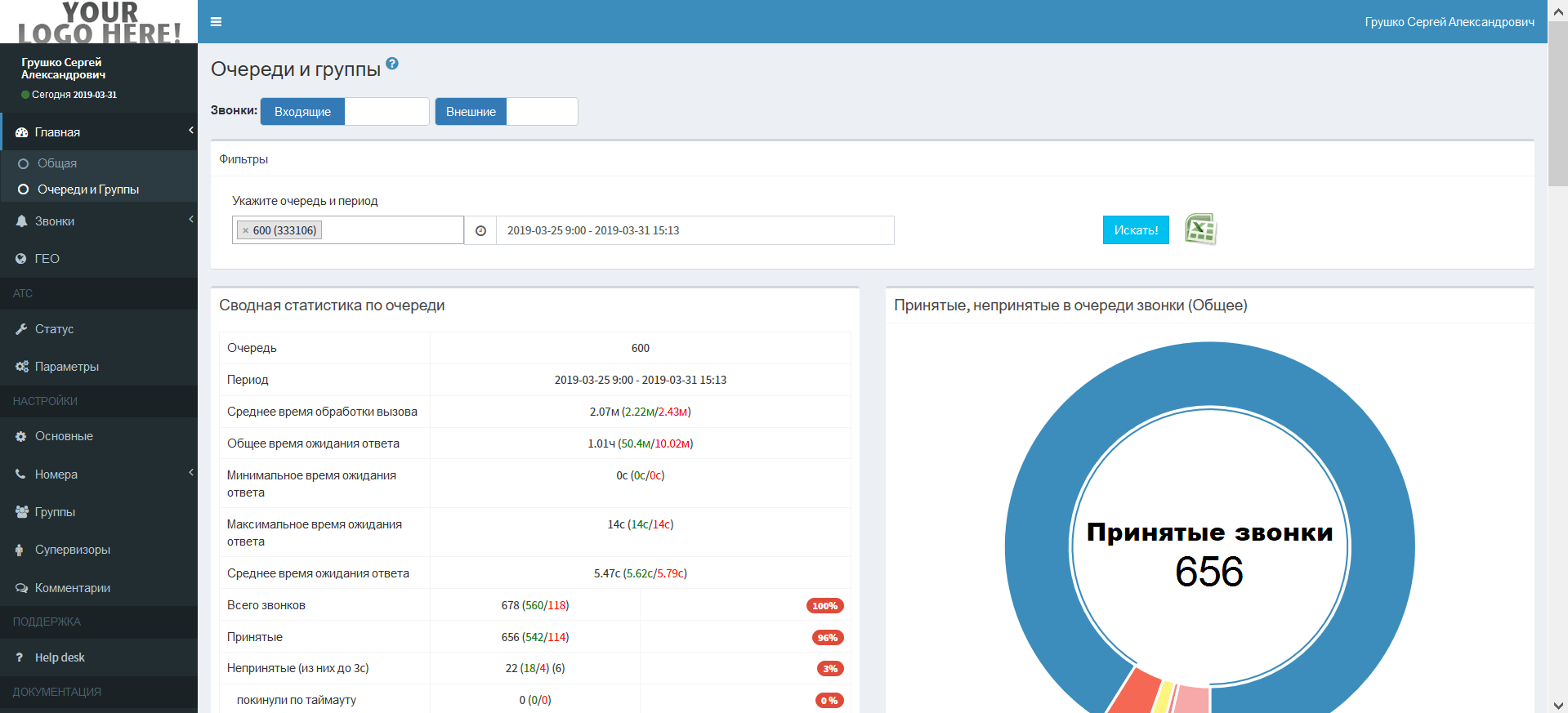Click the Среднее время обработки вызова label

pos(322,412)
